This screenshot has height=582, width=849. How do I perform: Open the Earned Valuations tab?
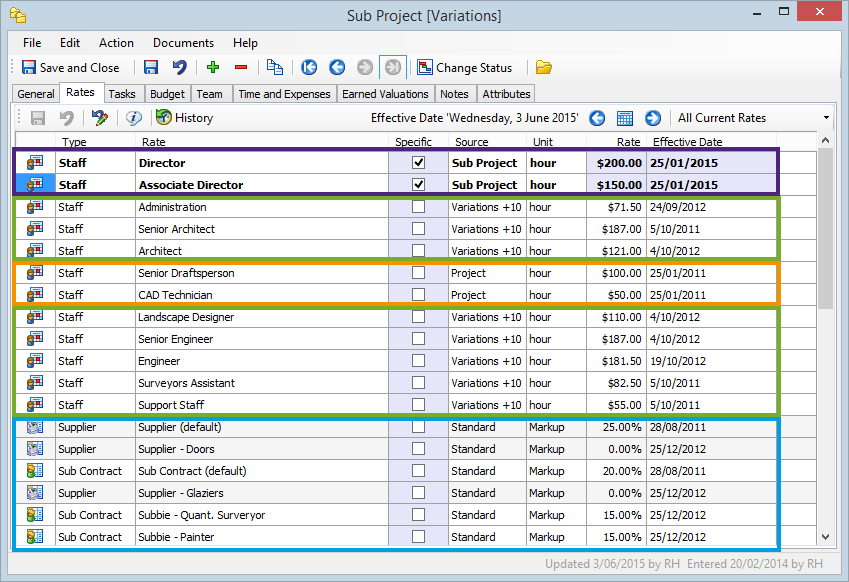[x=385, y=94]
